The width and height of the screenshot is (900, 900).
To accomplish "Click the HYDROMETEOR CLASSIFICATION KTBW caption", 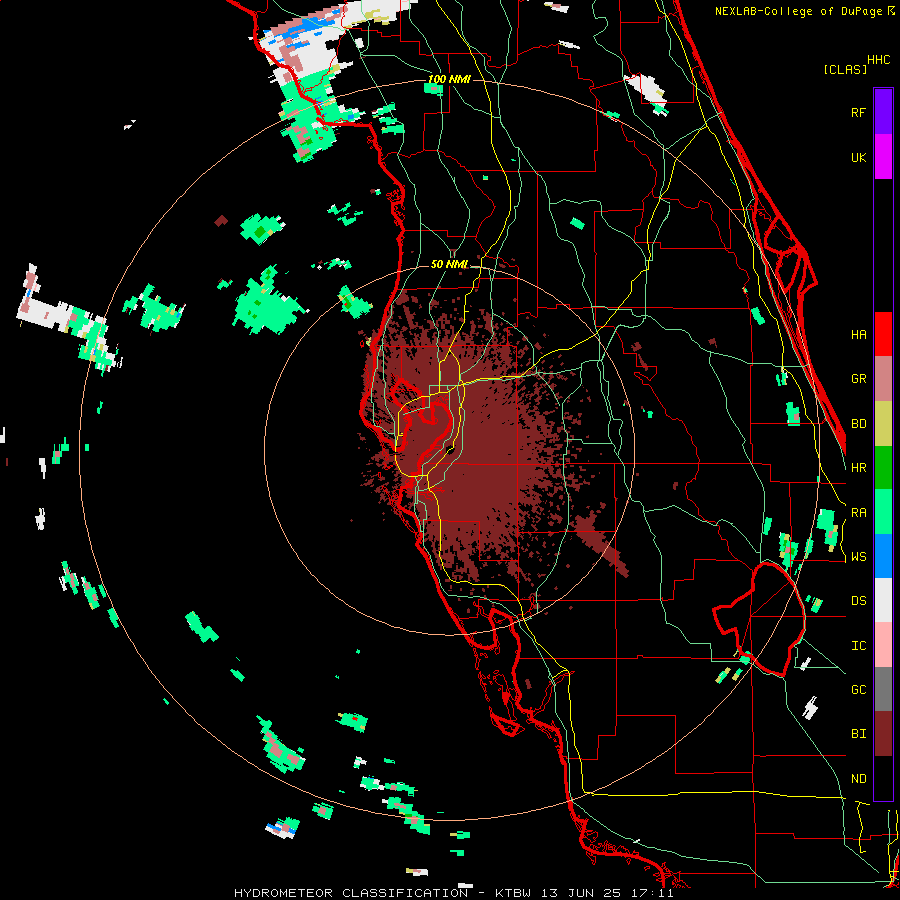I will click(453, 893).
